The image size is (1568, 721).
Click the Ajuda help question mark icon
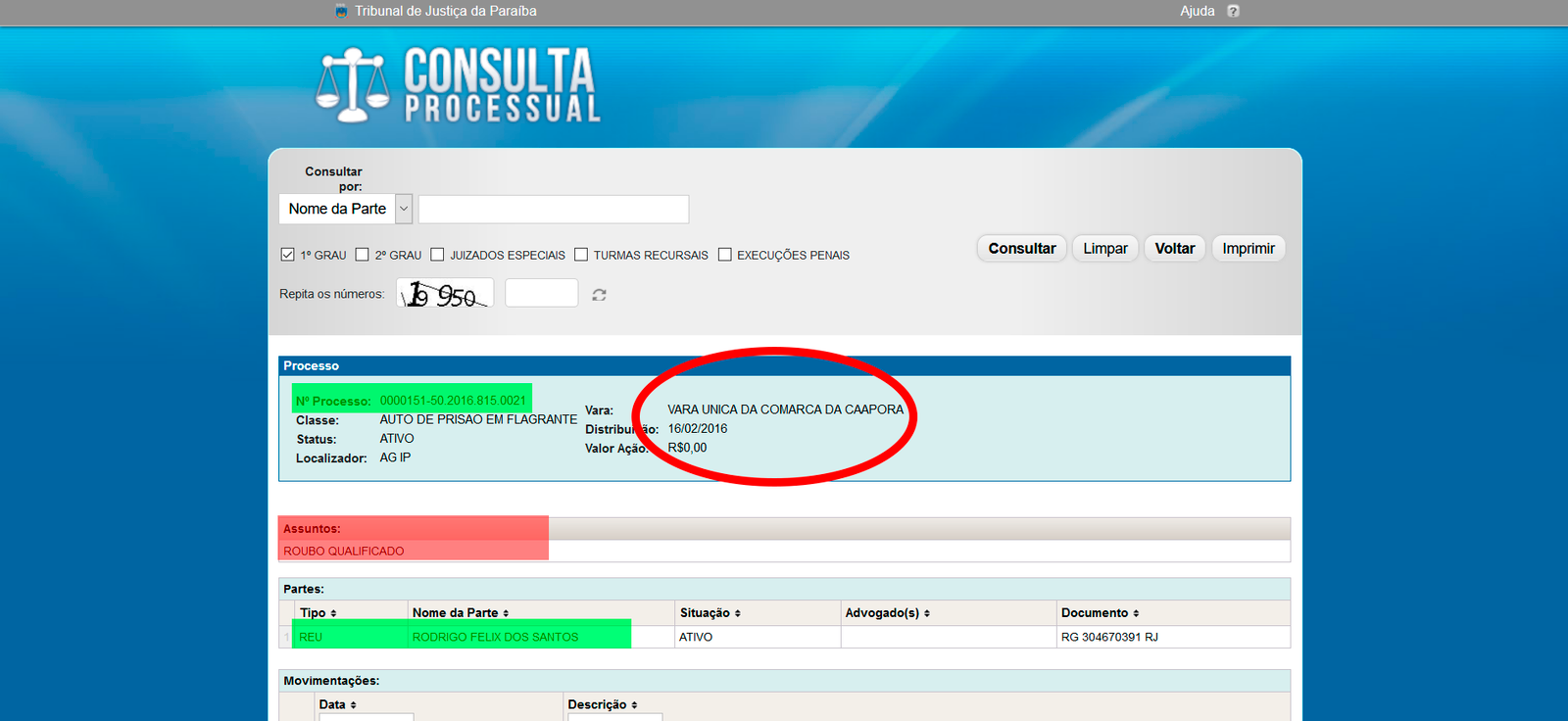pos(1233,11)
